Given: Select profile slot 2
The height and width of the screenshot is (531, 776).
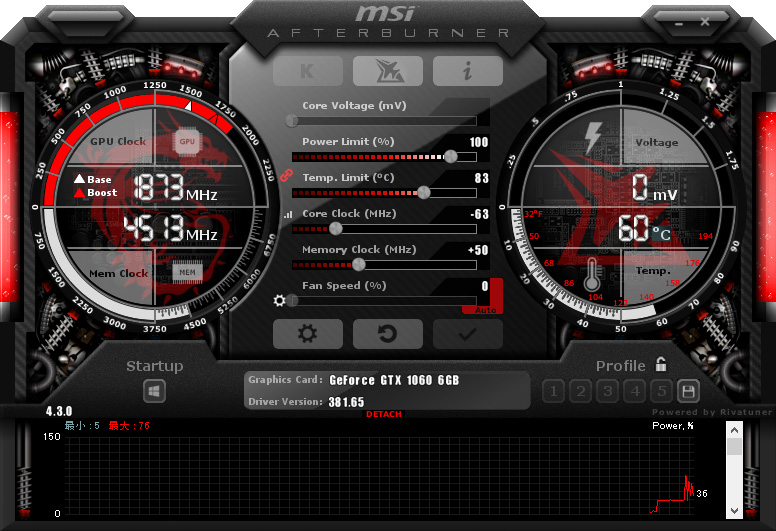Looking at the screenshot, I should [x=581, y=391].
